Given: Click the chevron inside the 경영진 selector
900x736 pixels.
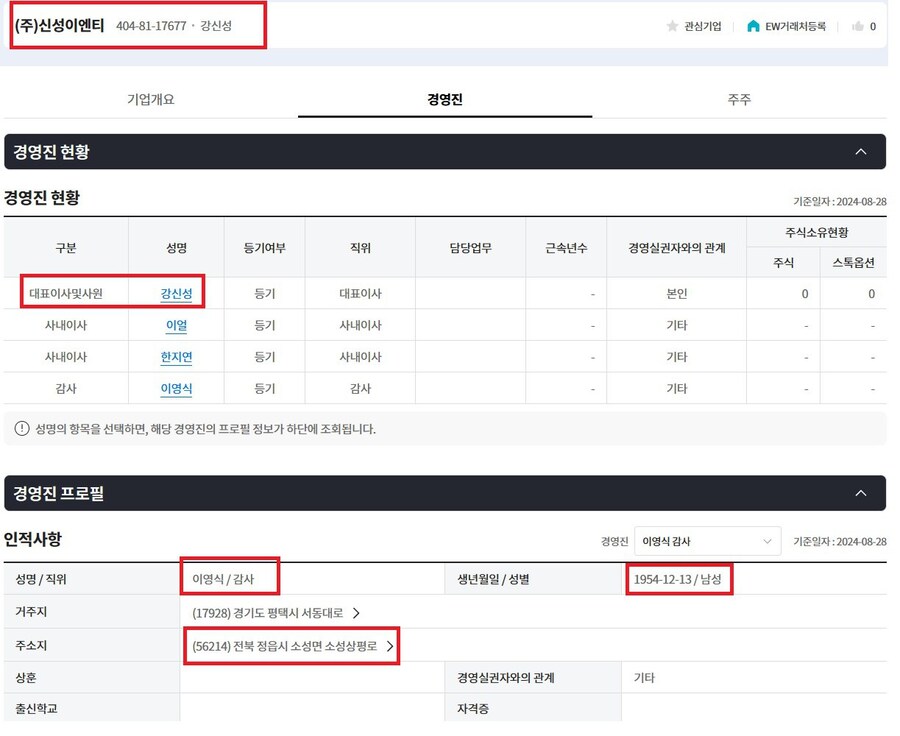Looking at the screenshot, I should point(770,540).
